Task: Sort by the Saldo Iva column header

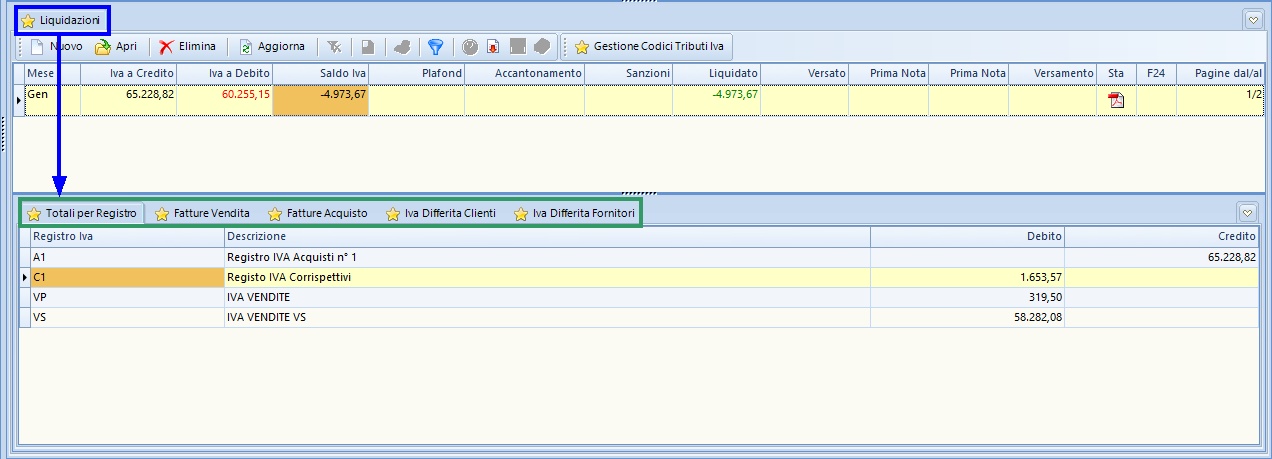Action: 320,73
